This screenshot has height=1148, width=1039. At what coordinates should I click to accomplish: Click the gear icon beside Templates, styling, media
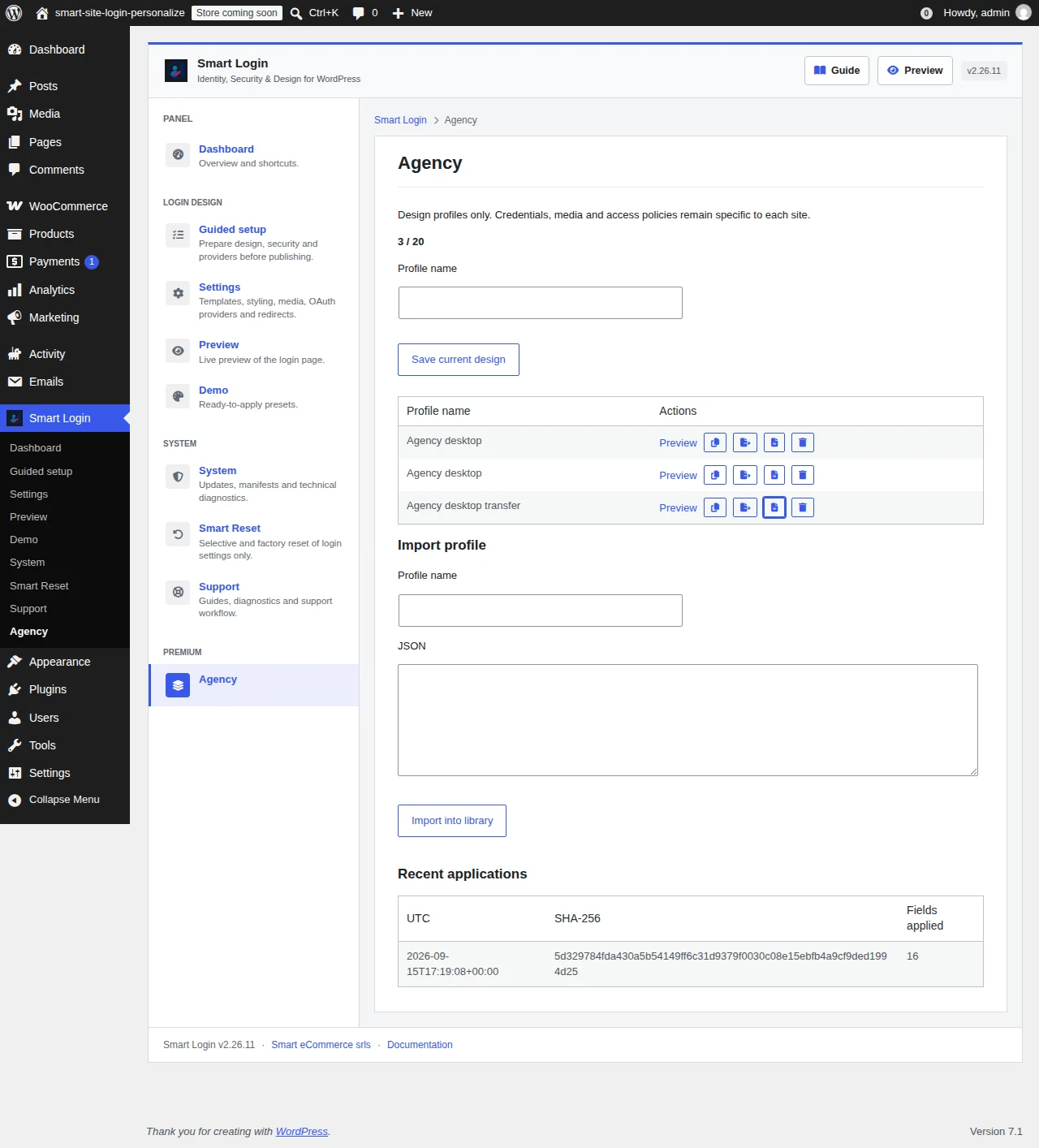(178, 293)
